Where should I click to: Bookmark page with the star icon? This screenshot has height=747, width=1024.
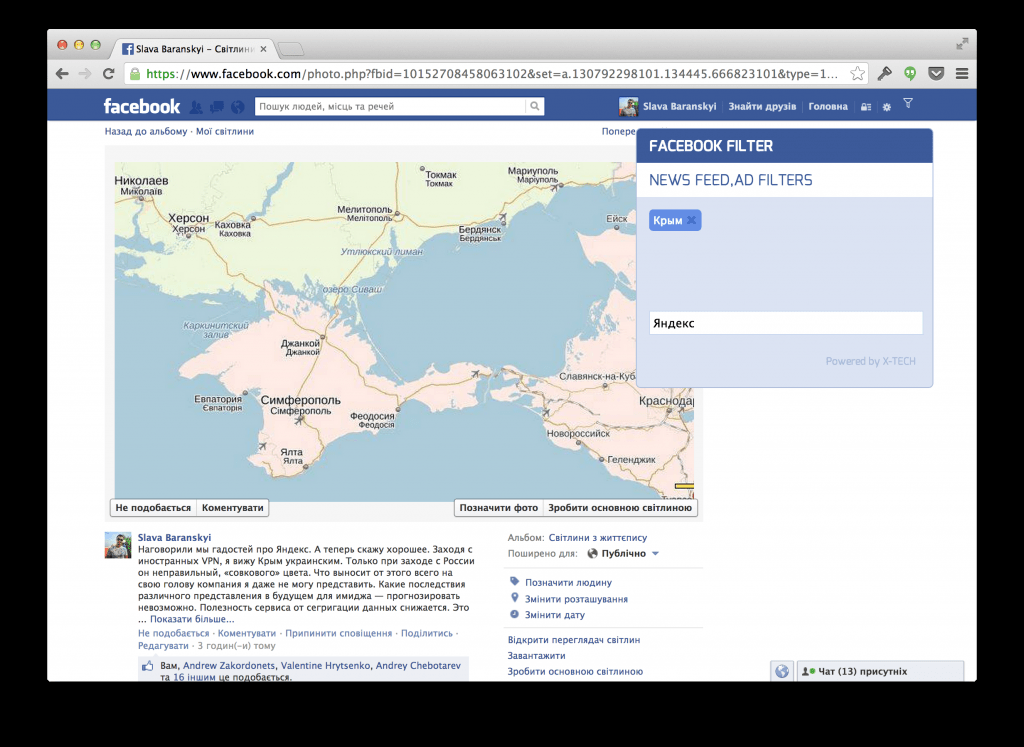[857, 74]
